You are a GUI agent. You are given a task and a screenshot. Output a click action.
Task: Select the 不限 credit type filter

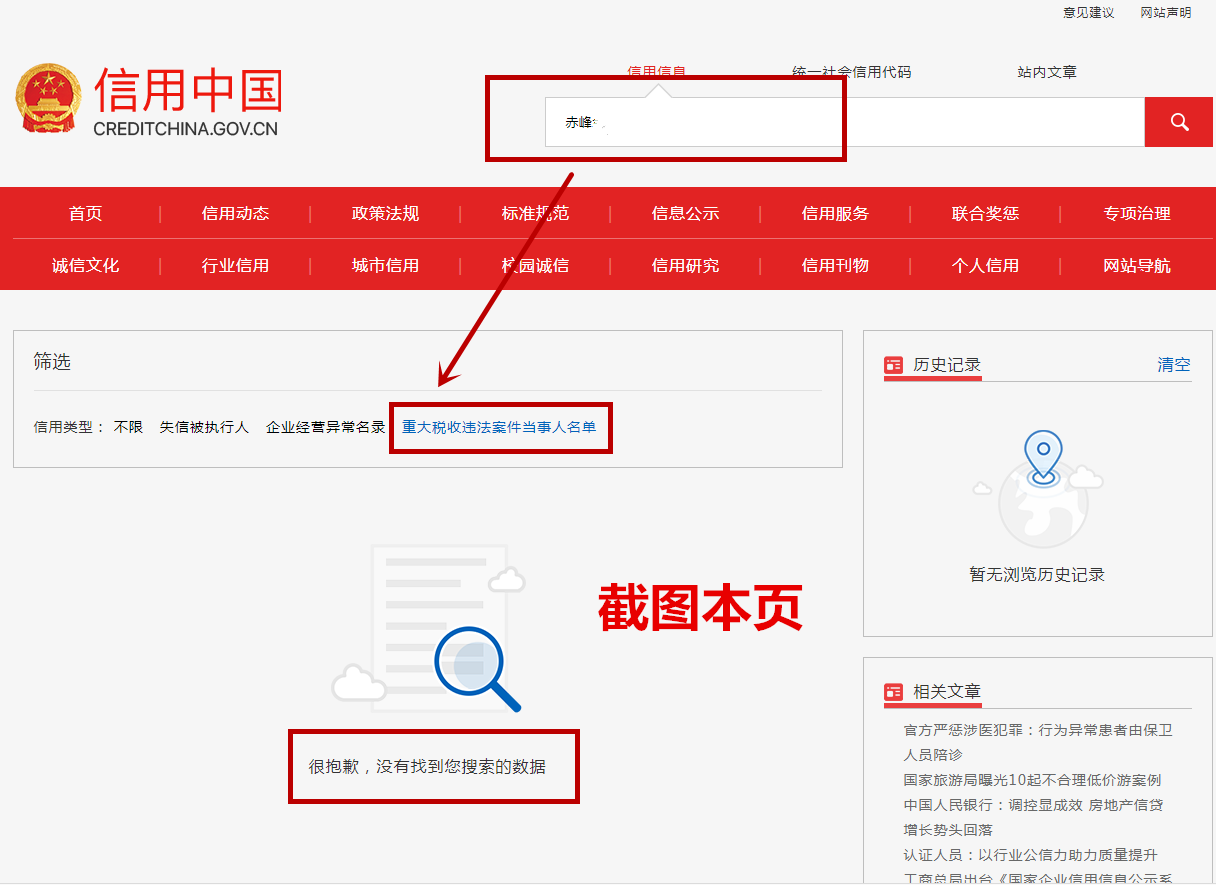click(x=128, y=427)
